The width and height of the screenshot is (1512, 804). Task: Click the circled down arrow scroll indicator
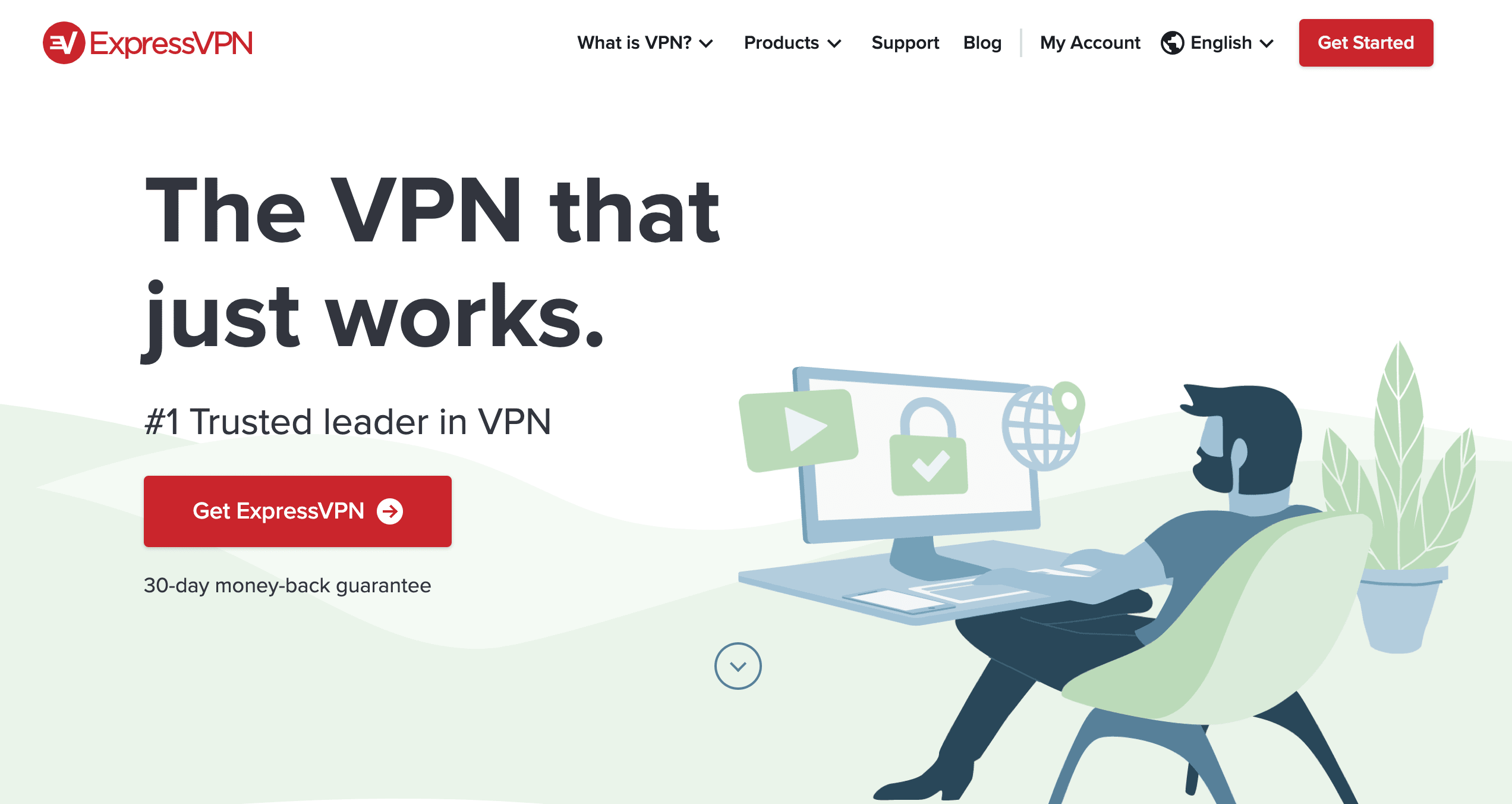point(738,666)
